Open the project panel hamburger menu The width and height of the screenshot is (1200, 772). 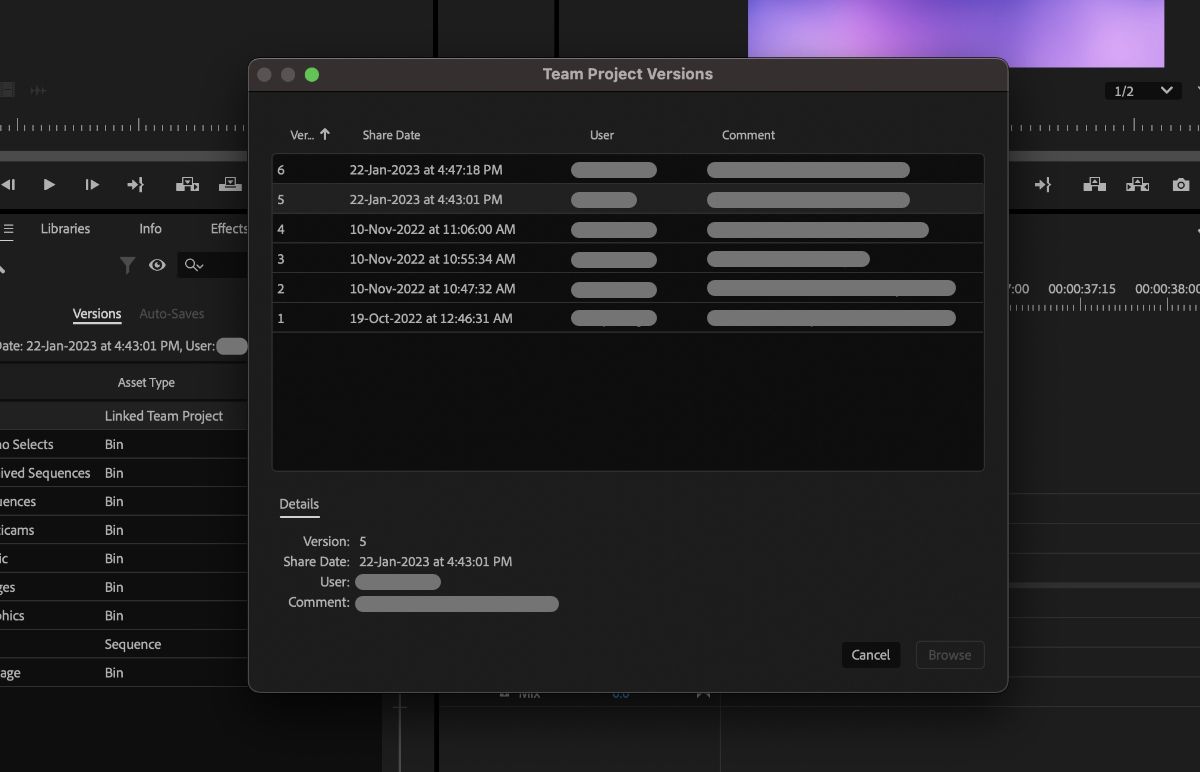pyautogui.click(x=8, y=228)
